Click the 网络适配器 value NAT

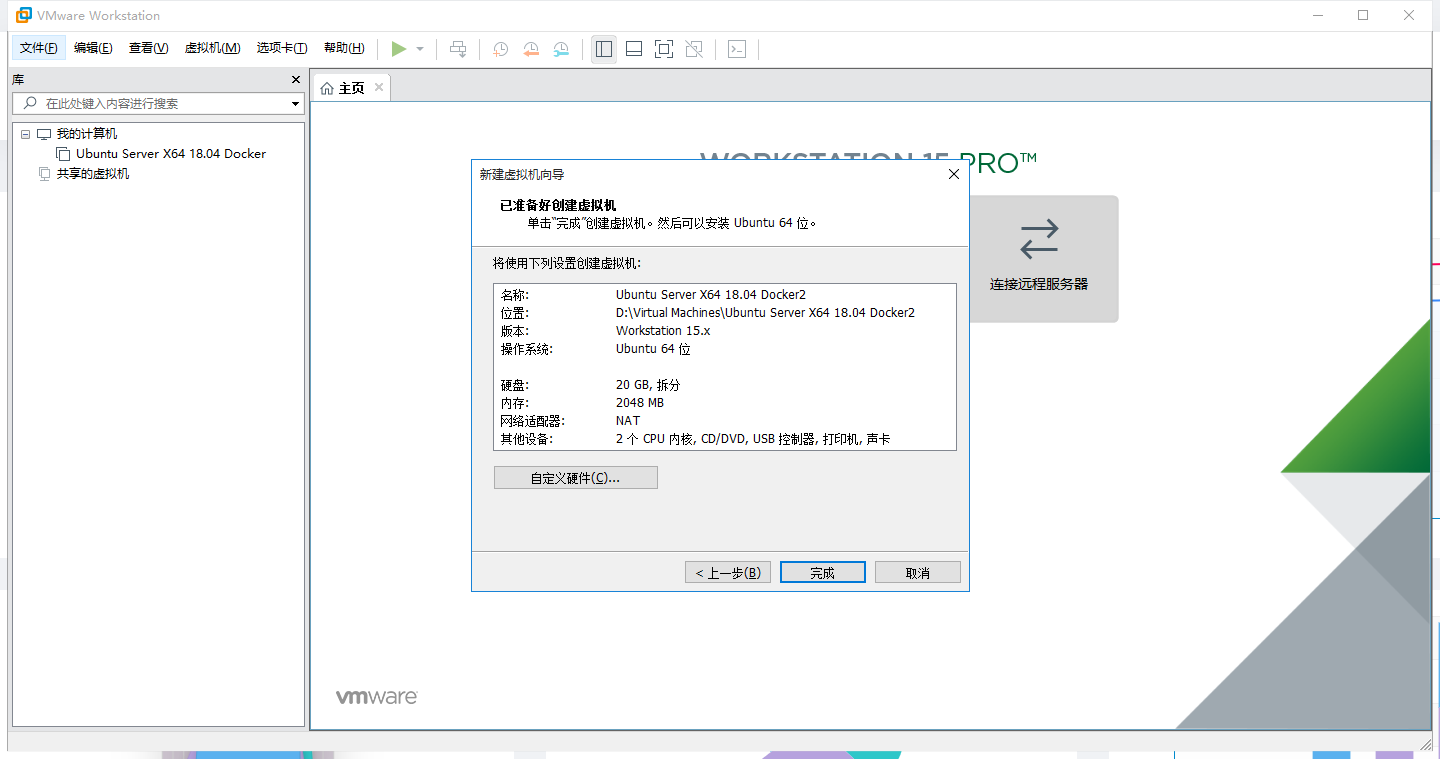(628, 421)
